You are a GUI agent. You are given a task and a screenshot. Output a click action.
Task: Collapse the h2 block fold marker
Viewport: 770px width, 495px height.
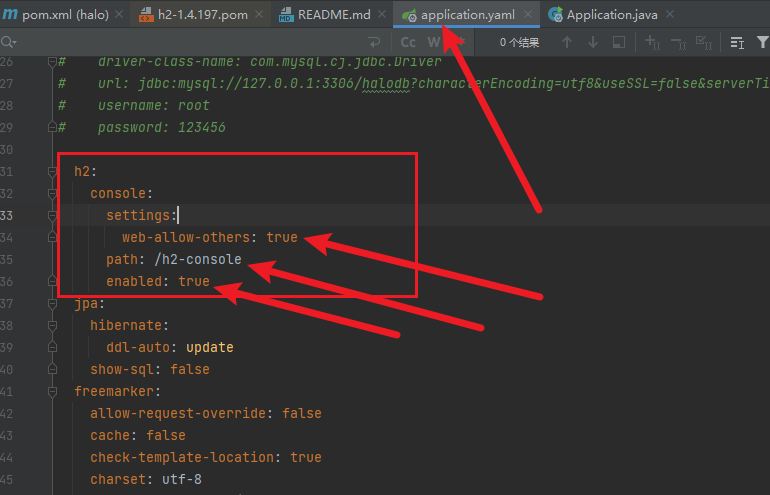click(x=53, y=172)
